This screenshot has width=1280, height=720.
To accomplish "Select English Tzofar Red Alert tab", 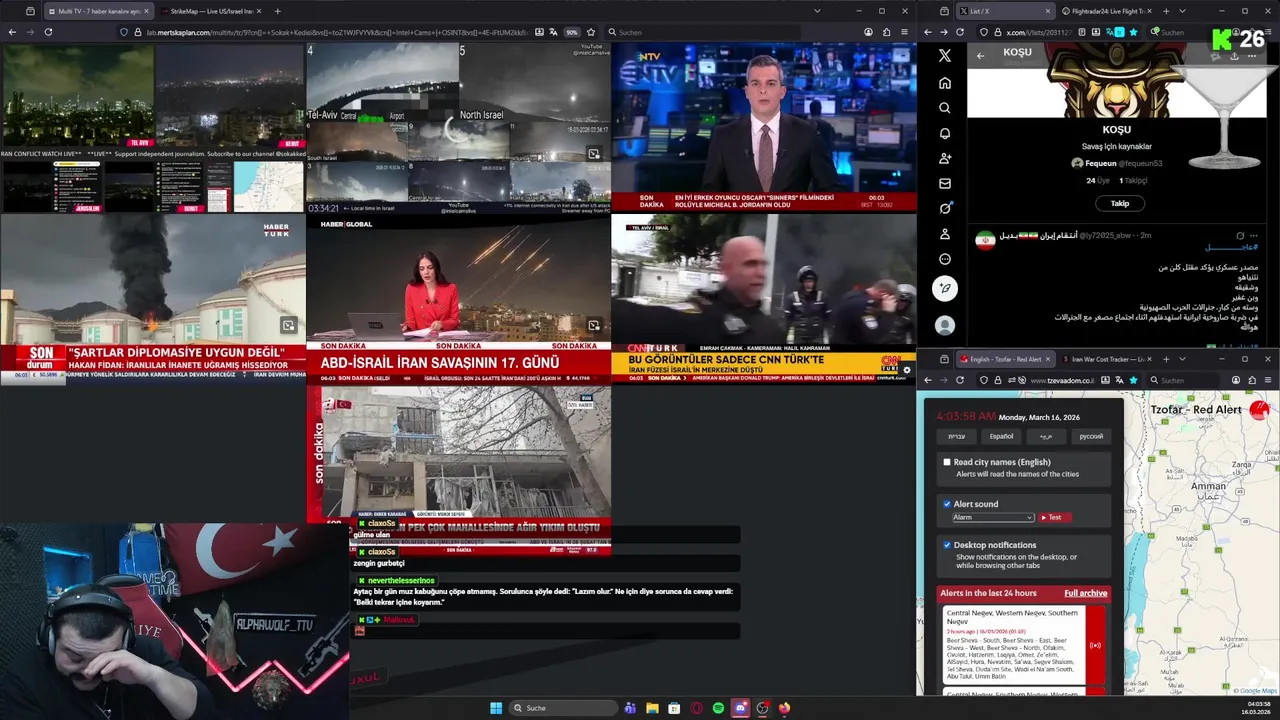I will (1005, 359).
